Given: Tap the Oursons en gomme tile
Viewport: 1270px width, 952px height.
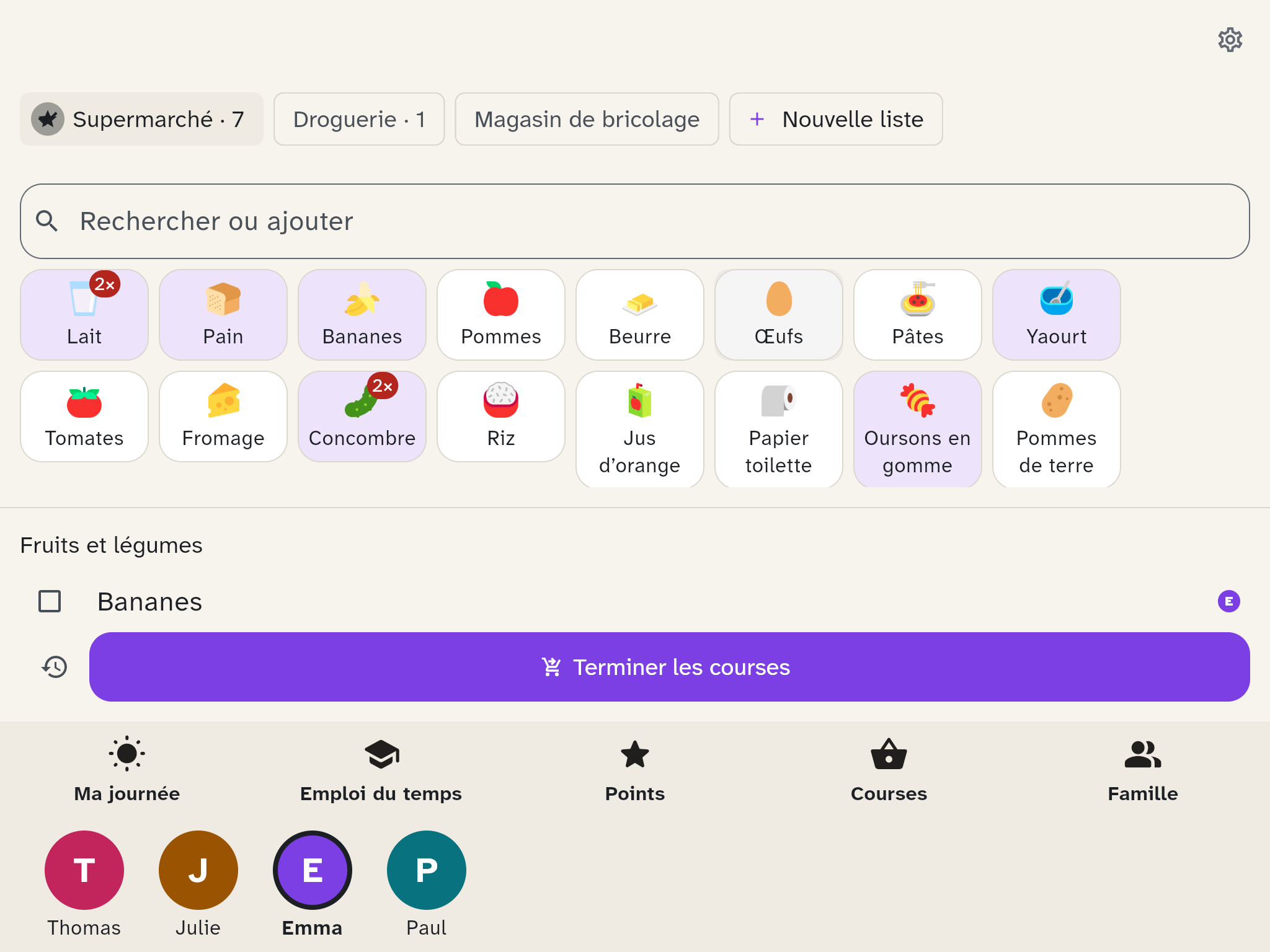Looking at the screenshot, I should pos(918,430).
